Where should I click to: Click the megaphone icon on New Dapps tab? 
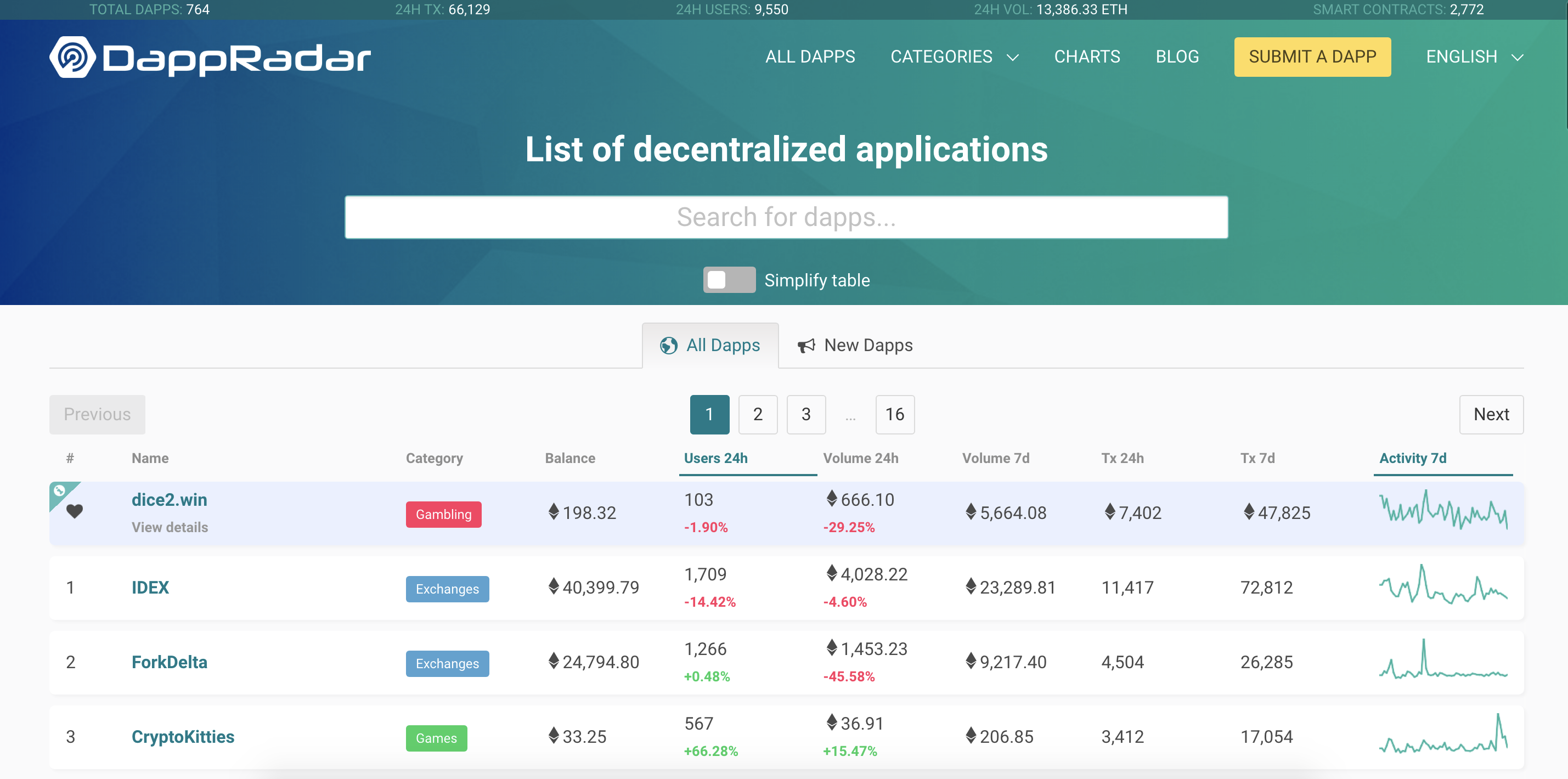[x=805, y=345]
